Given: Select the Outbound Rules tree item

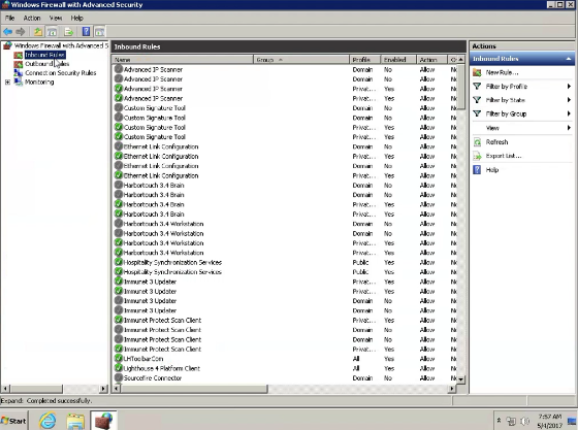Looking at the screenshot, I should coord(47,64).
